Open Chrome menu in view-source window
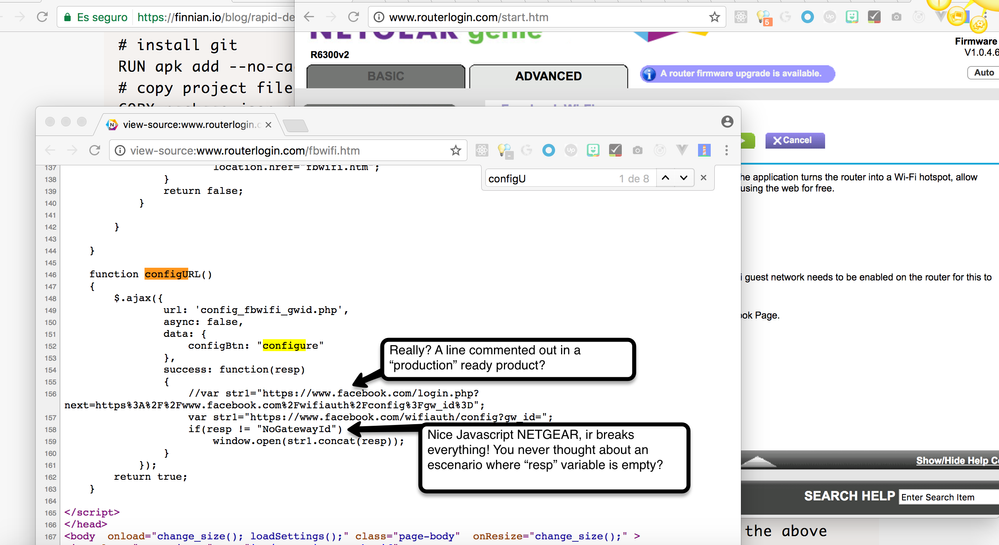 pyautogui.click(x=727, y=150)
